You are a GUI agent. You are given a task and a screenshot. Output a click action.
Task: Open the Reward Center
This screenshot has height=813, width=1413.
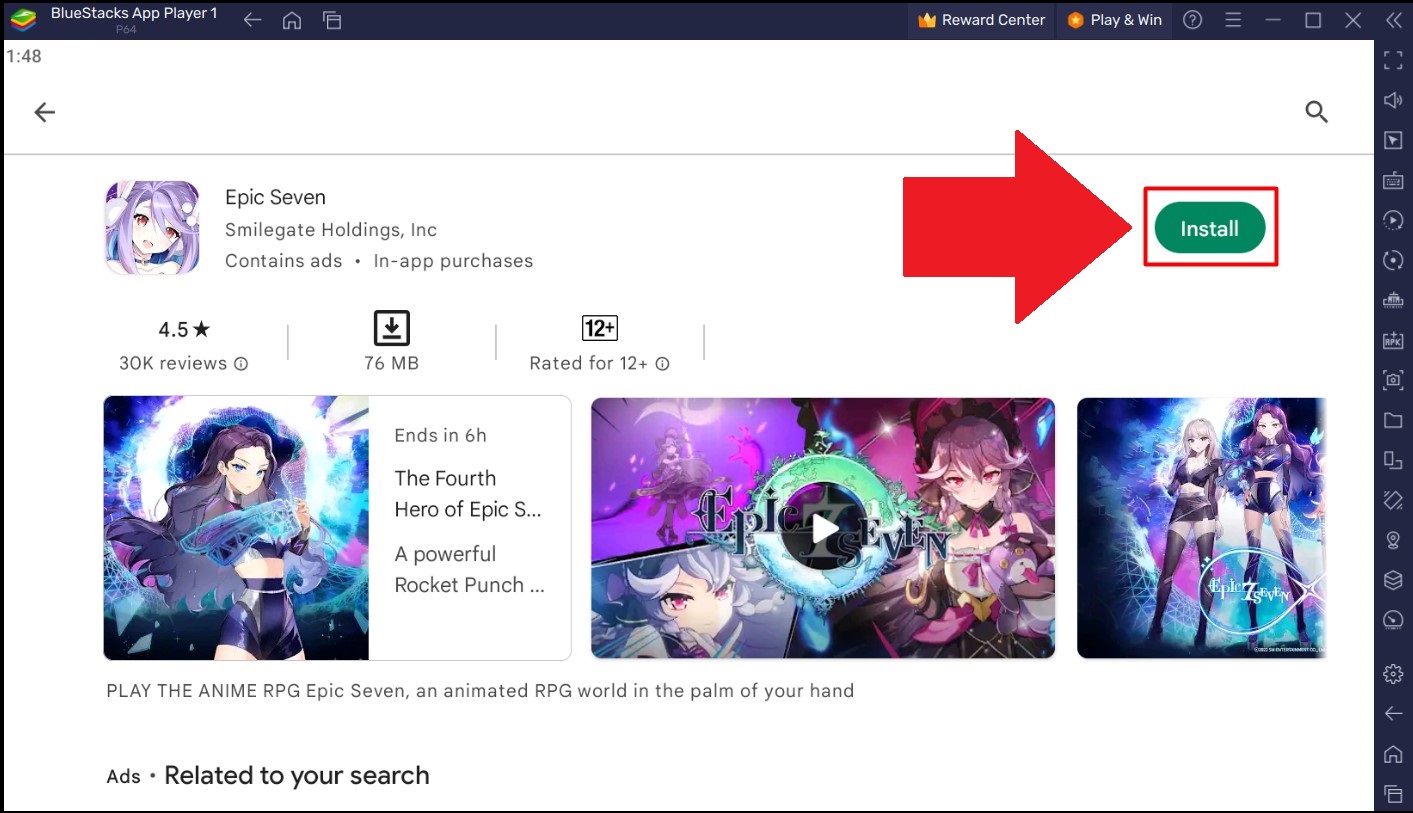(981, 20)
